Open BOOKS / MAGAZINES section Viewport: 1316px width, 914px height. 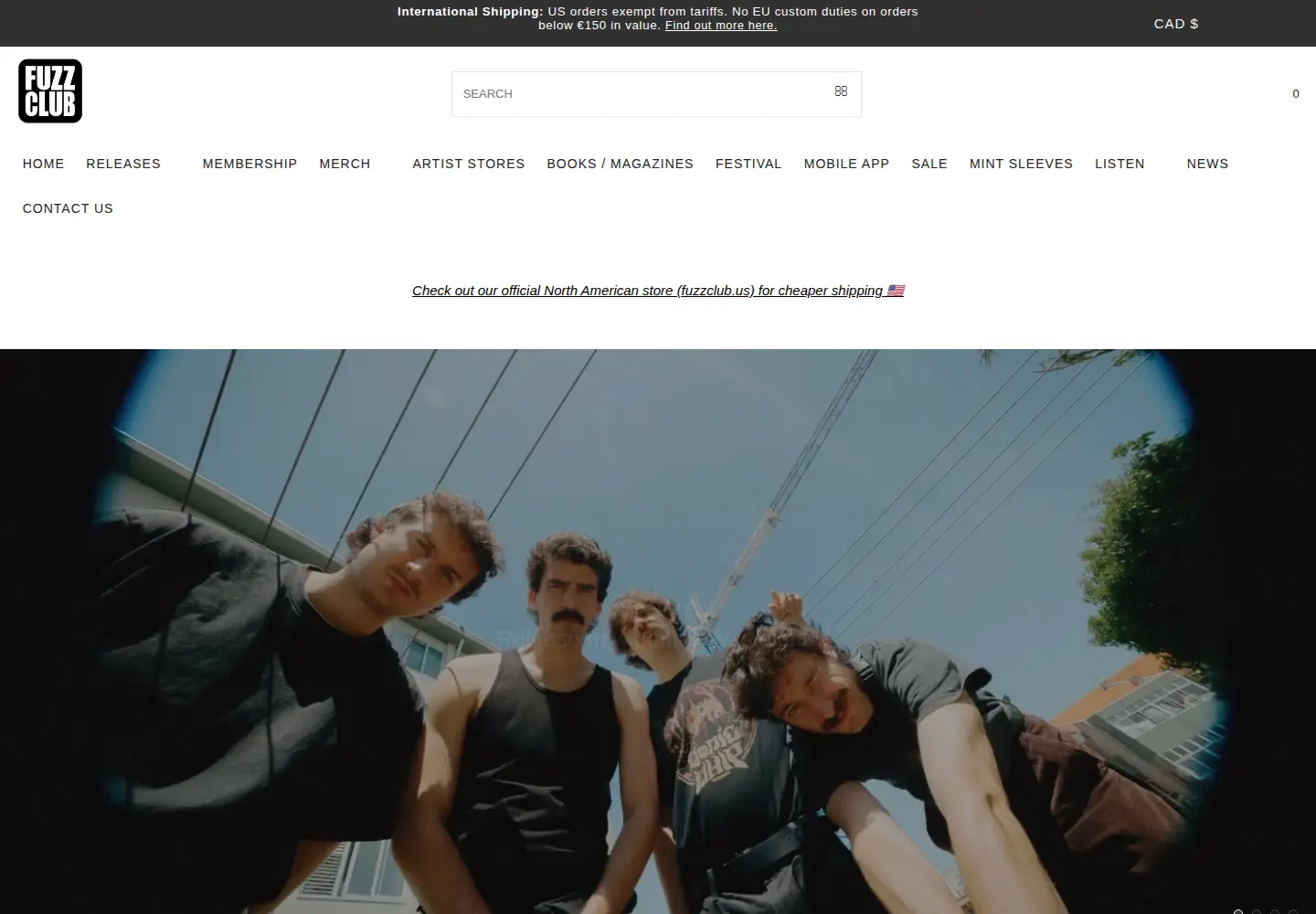click(x=621, y=164)
